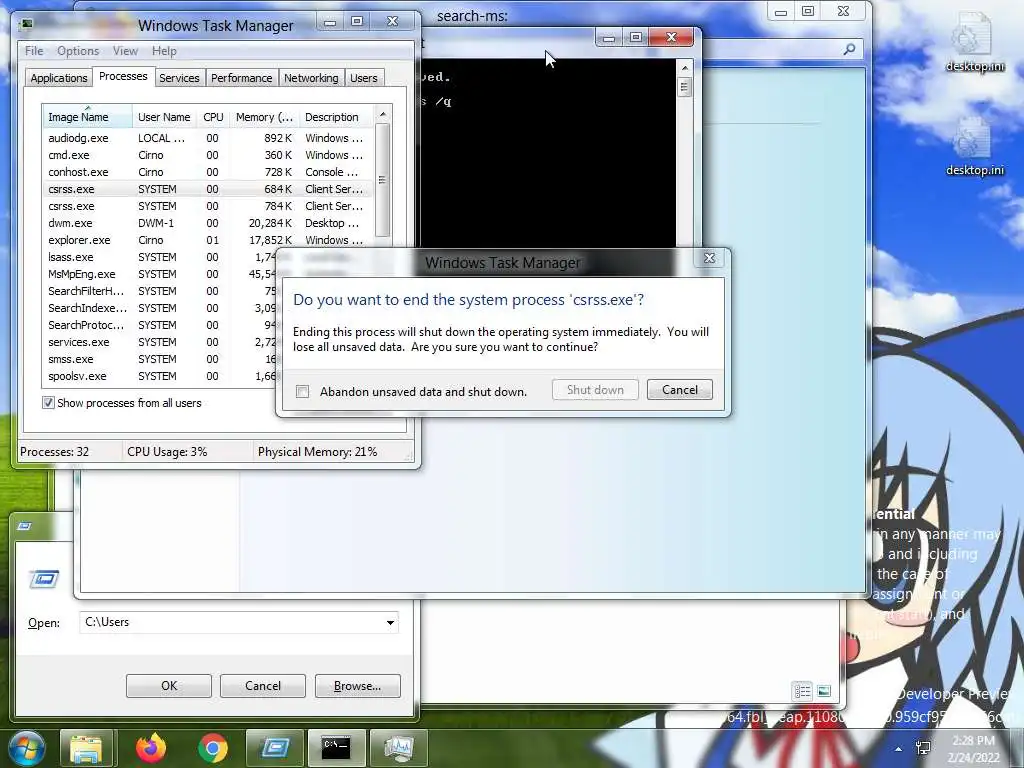1024x768 pixels.
Task: Switch to the Performance tab
Action: point(241,78)
